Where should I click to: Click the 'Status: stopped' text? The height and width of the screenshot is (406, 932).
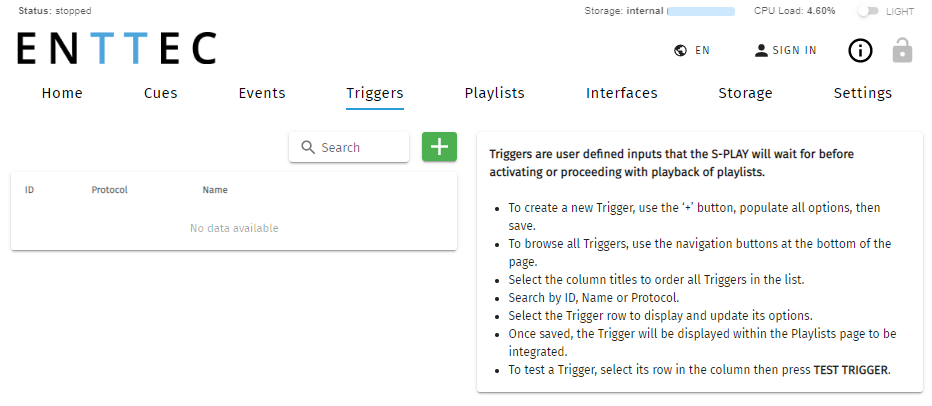55,11
